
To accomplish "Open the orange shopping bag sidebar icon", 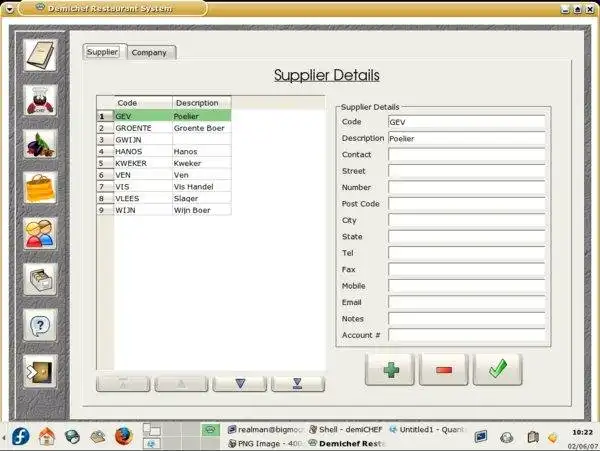I will [x=40, y=188].
